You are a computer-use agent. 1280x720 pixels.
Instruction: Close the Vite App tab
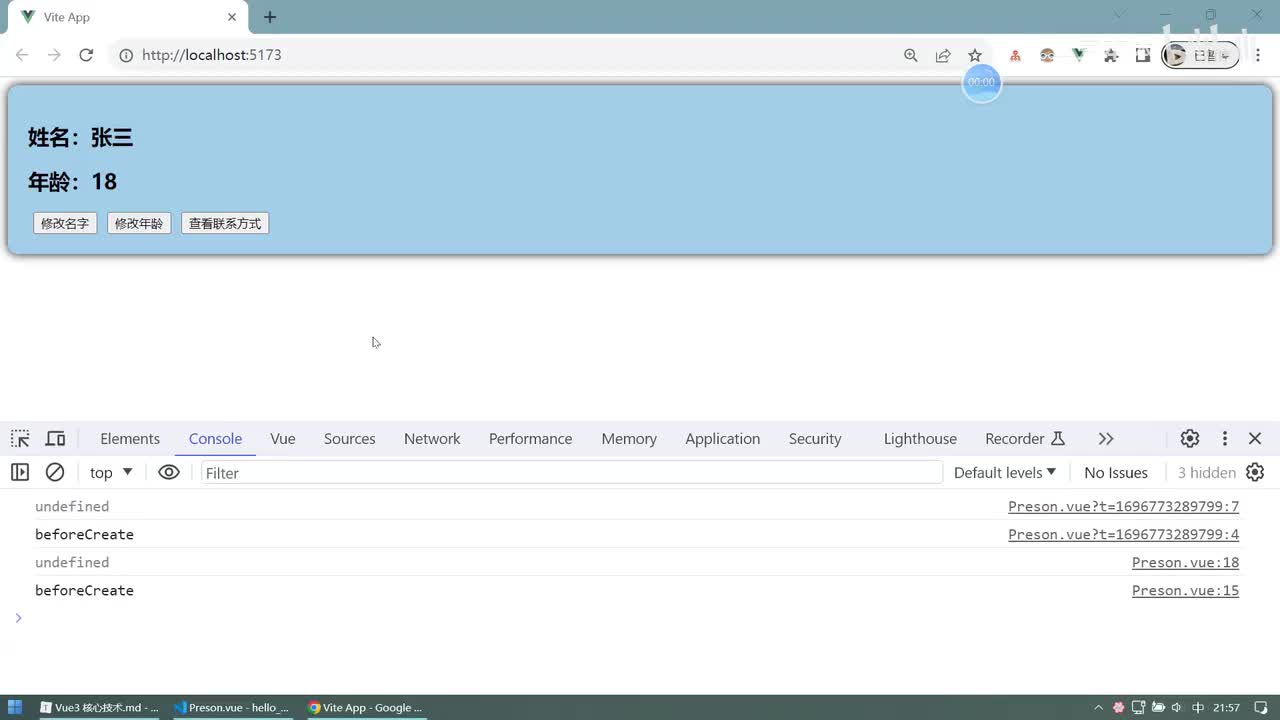[x=232, y=17]
